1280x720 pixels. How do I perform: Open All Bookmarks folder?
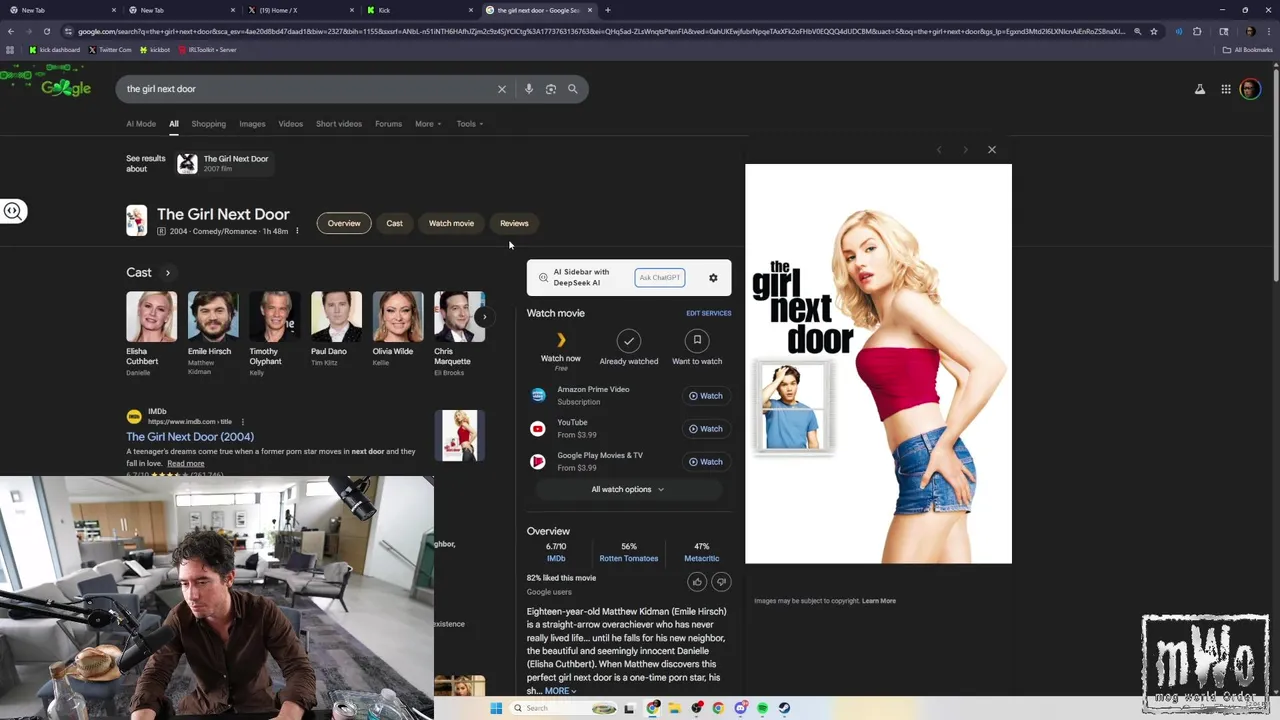(x=1247, y=49)
